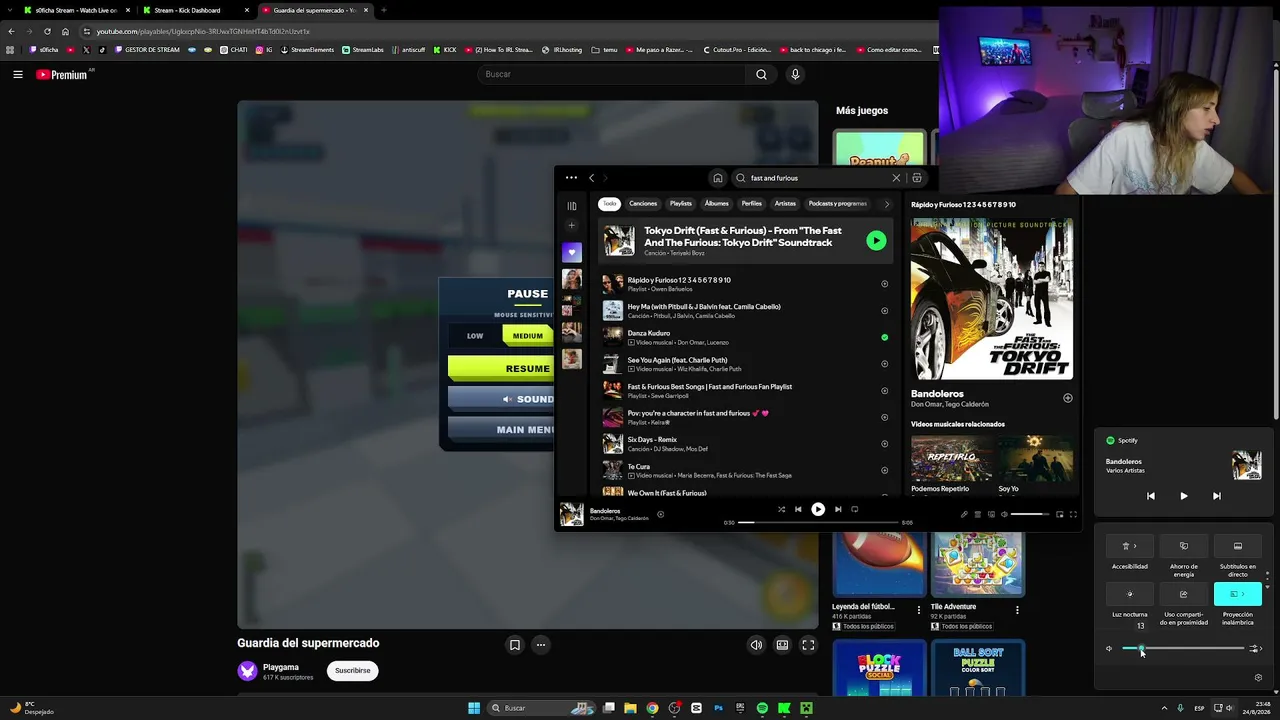Select the Podcasts y programas filter chip
Viewport: 1280px width, 720px height.
tap(838, 204)
